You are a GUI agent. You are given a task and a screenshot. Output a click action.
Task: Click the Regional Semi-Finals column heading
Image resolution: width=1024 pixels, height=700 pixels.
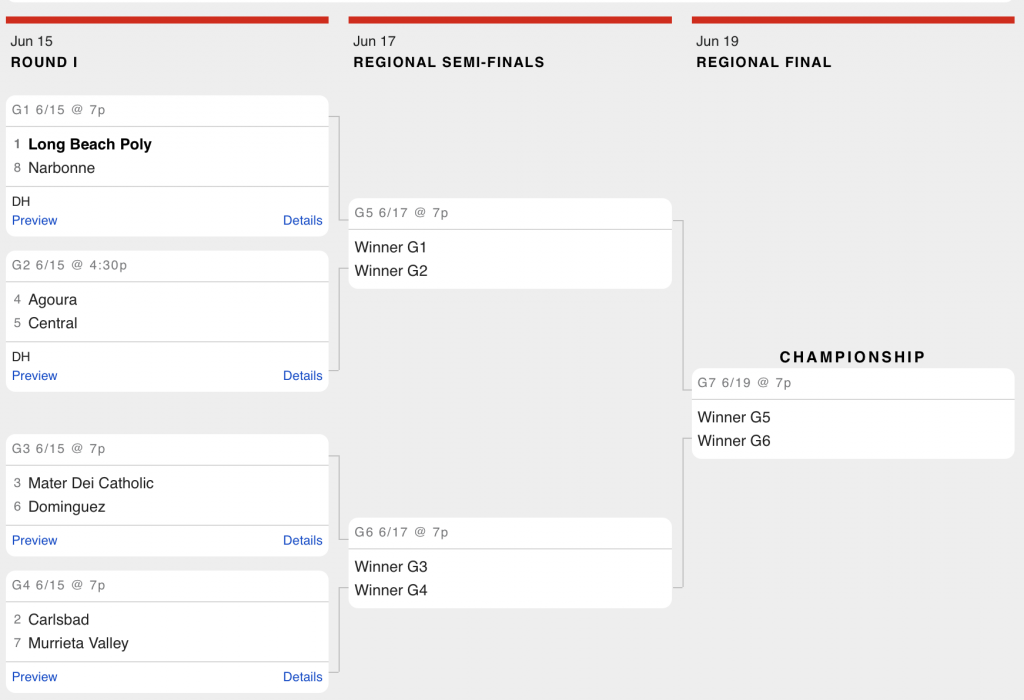(x=449, y=62)
